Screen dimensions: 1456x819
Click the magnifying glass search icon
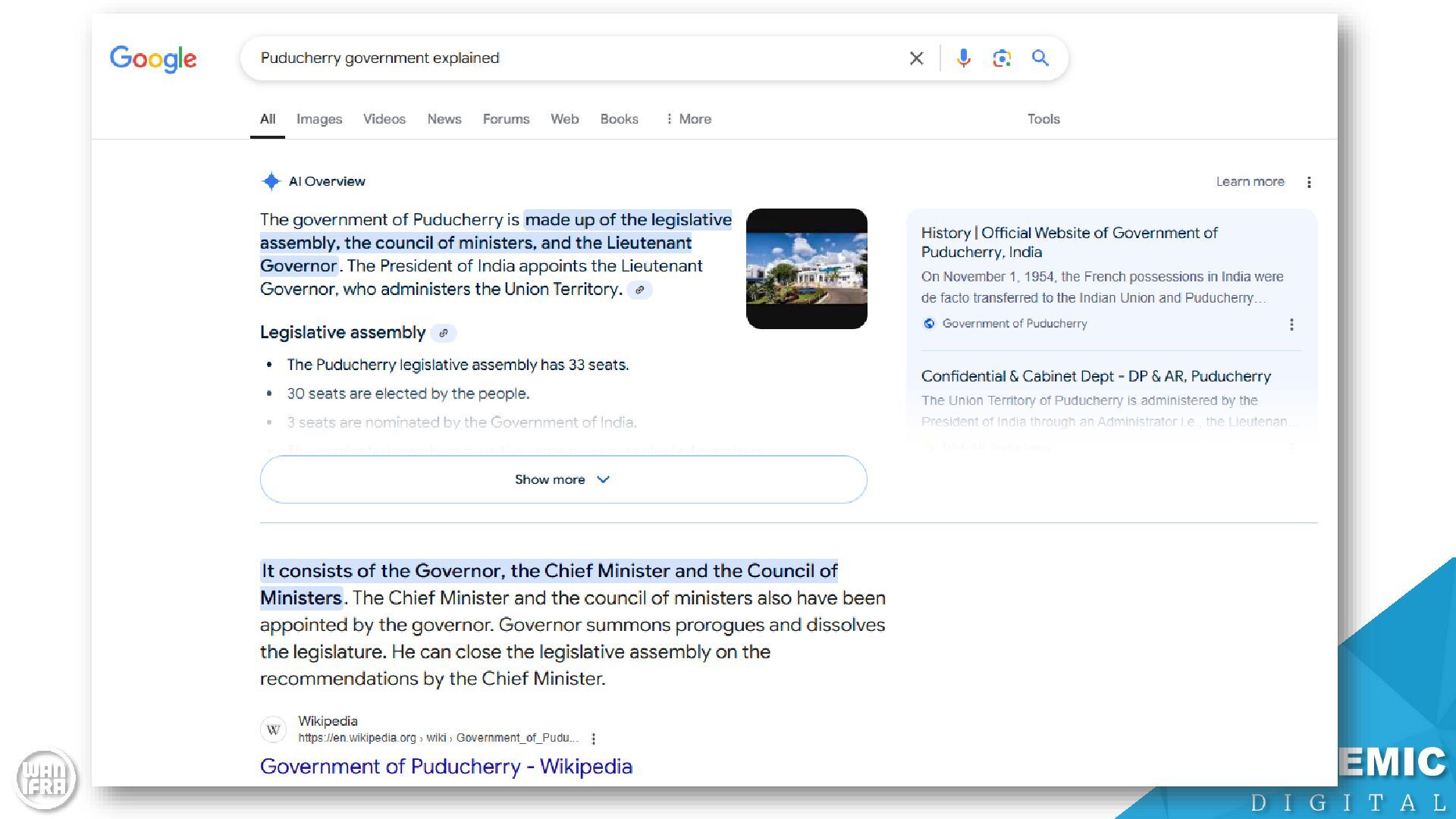click(1040, 58)
